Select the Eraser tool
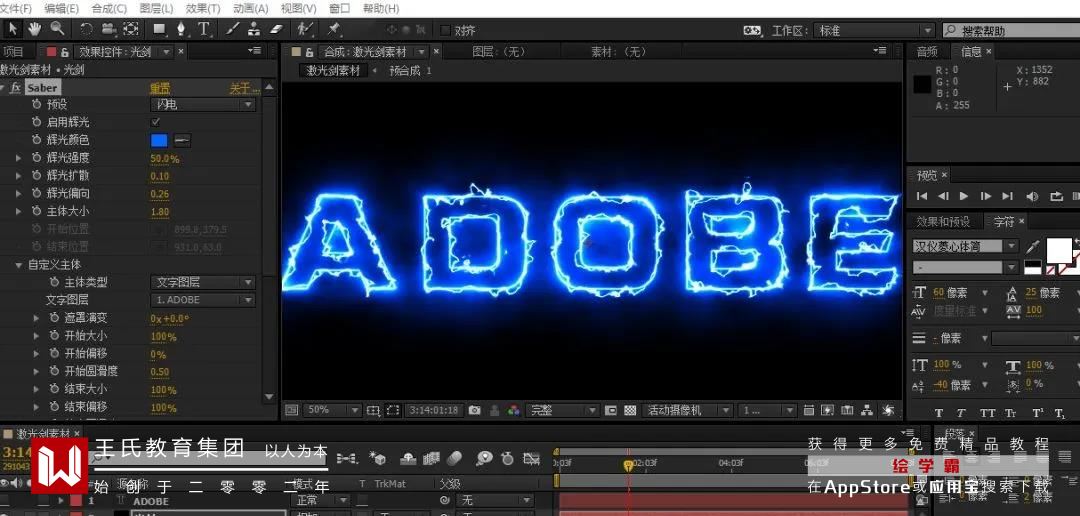 pos(276,29)
